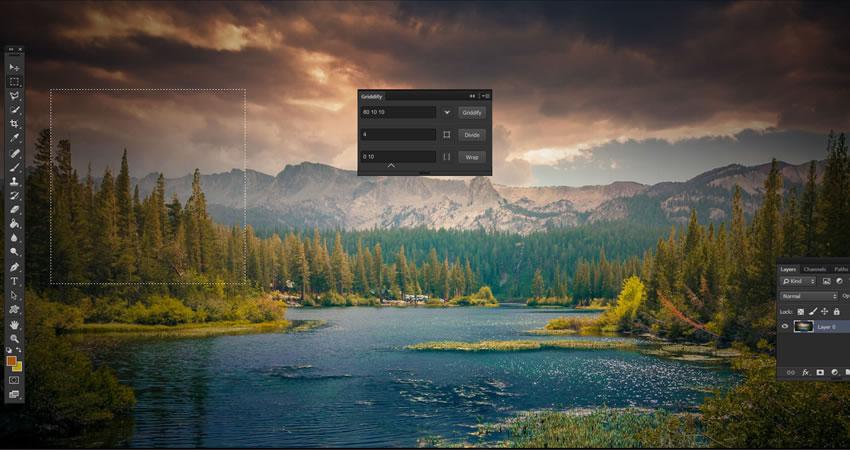Switch to the Paths tab
Viewport: 850px width, 450px height.
tap(841, 269)
